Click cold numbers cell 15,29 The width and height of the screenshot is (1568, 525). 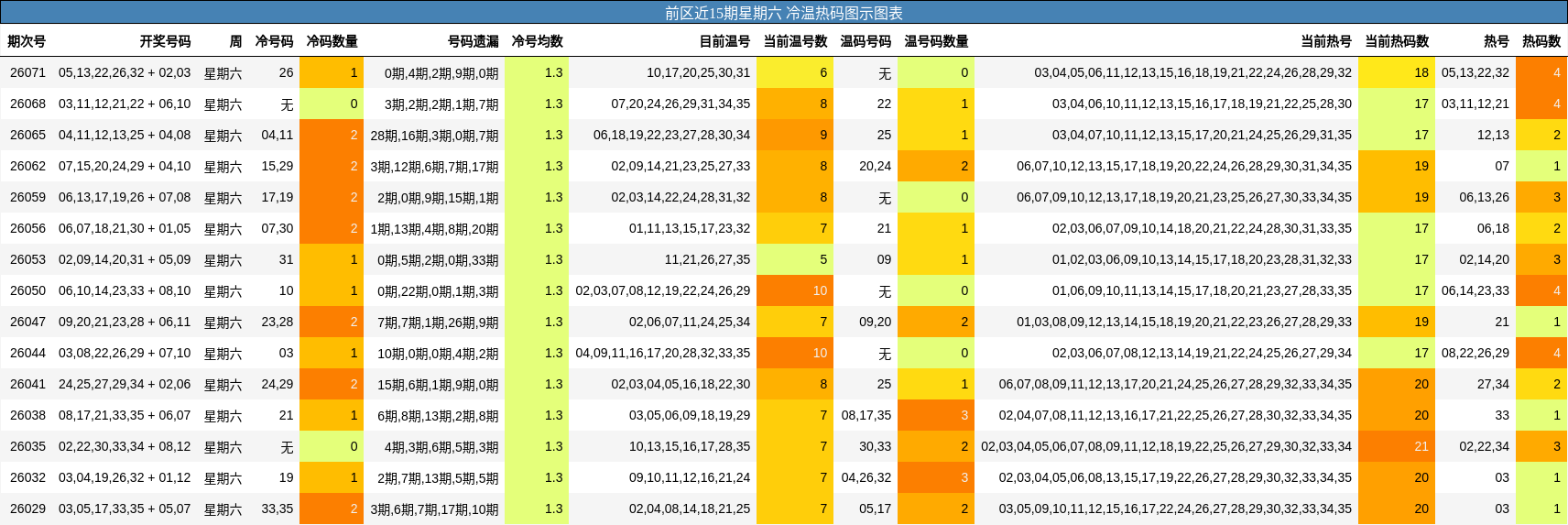coord(278,166)
